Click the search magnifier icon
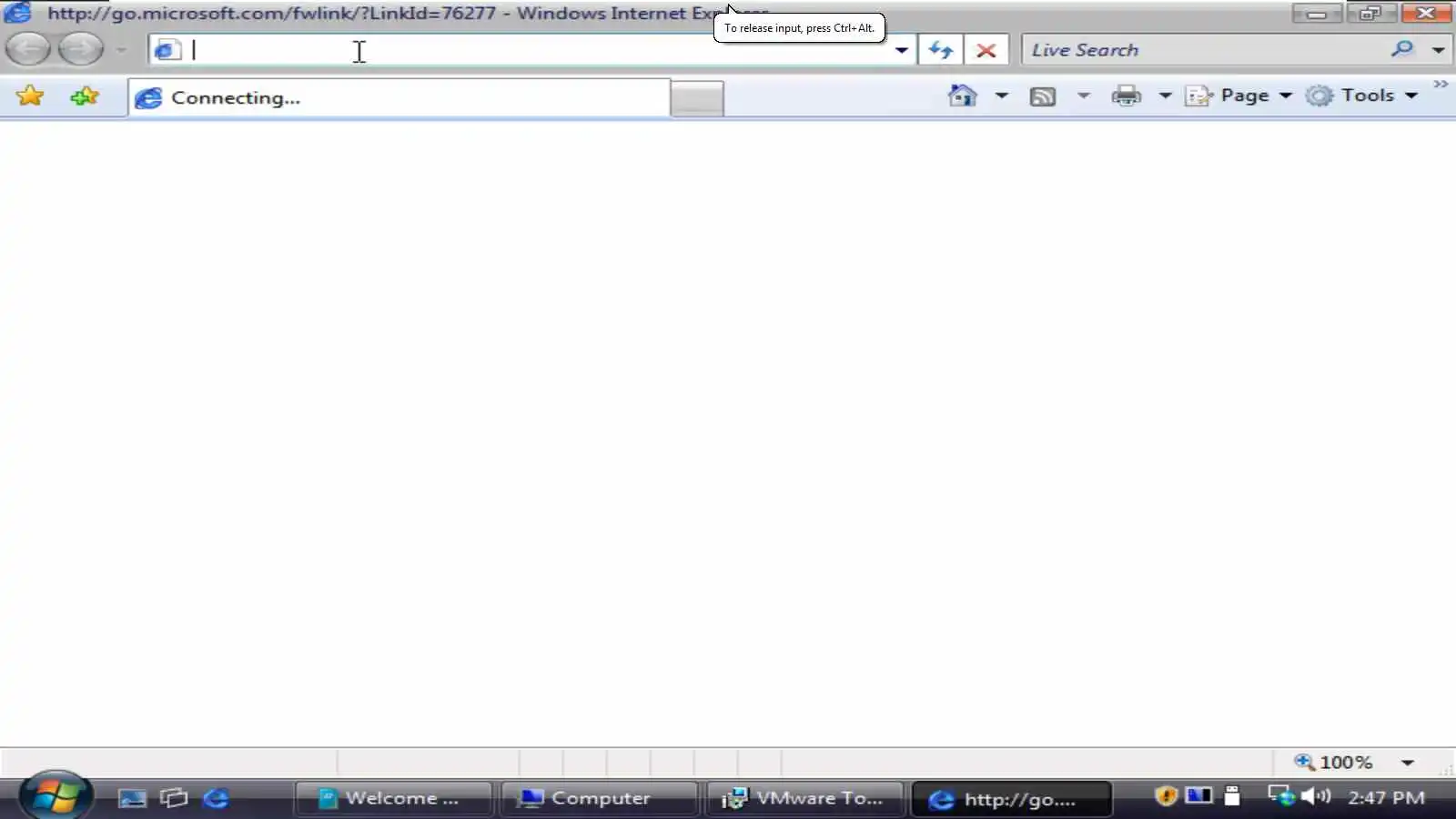This screenshot has width=1456, height=819. tap(1402, 49)
